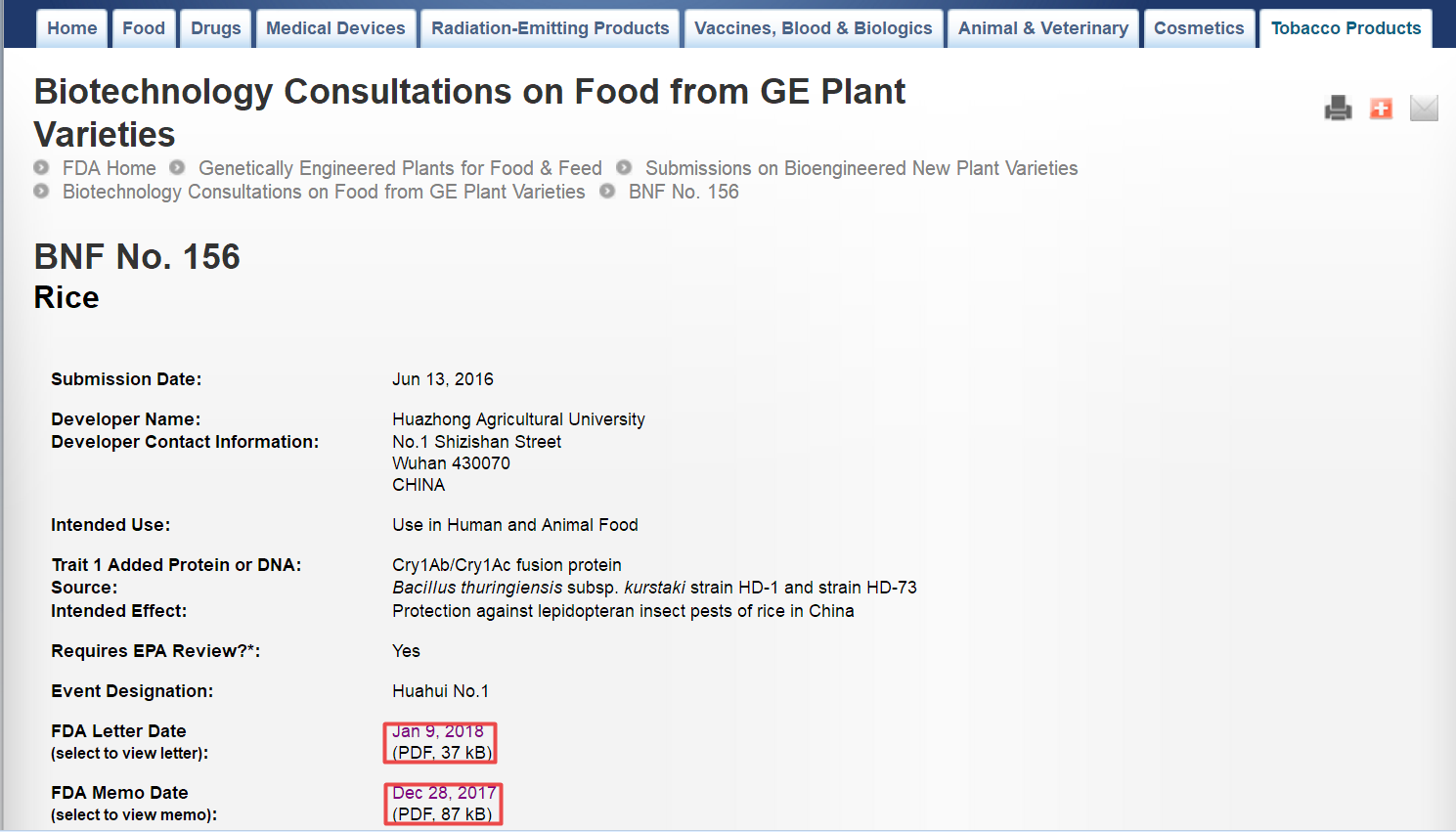Click the email envelope icon
The width and height of the screenshot is (1456, 832).
(x=1424, y=108)
